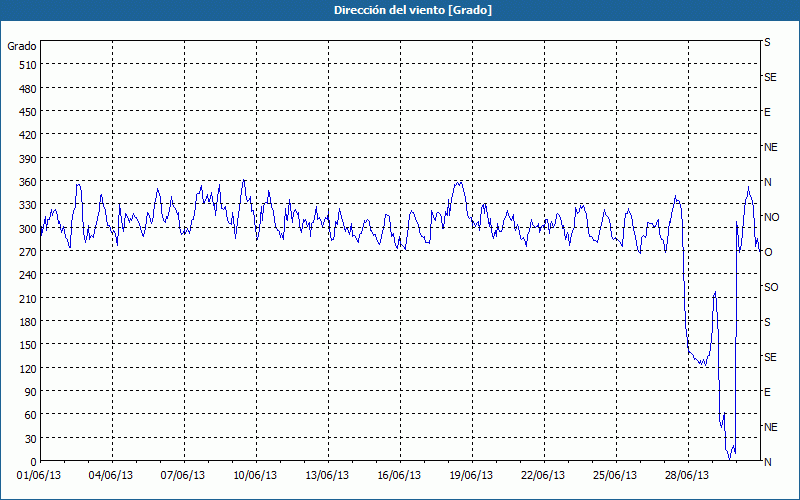800x500 pixels.
Task: Click the 330 degree axis label
Action: pos(28,205)
